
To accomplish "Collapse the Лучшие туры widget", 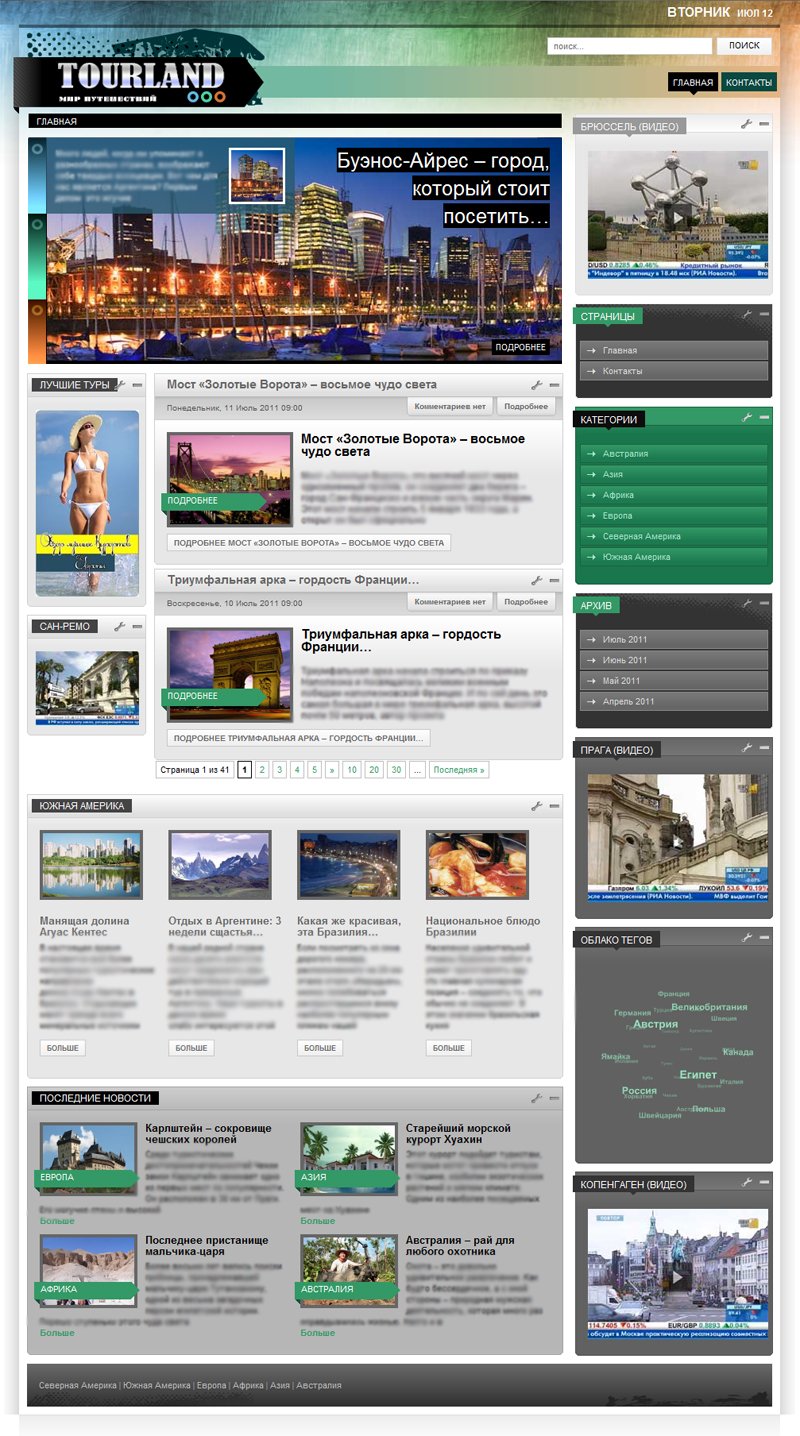I will pos(138,384).
